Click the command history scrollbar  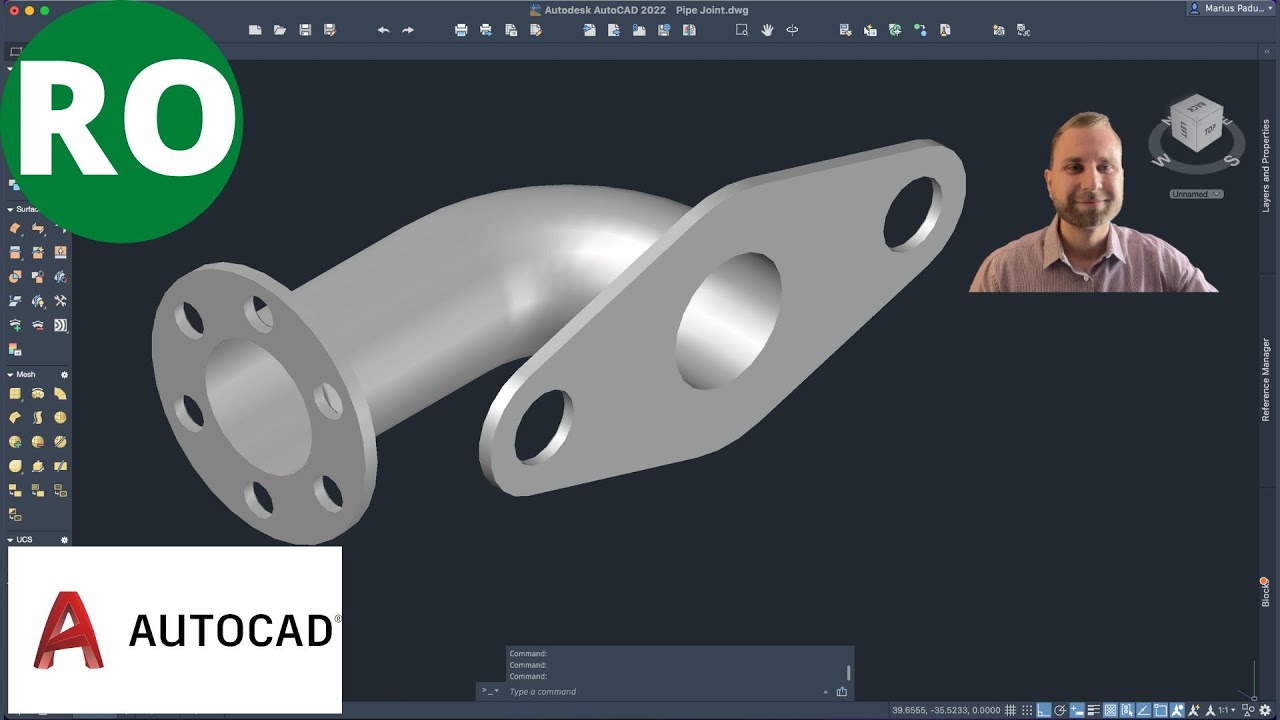tap(849, 673)
